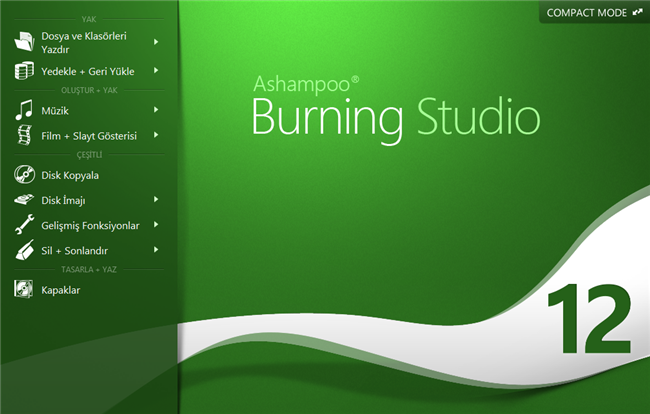
Task: Open the arrow next to Film + Slayt Gösterisi
Action: pos(156,135)
